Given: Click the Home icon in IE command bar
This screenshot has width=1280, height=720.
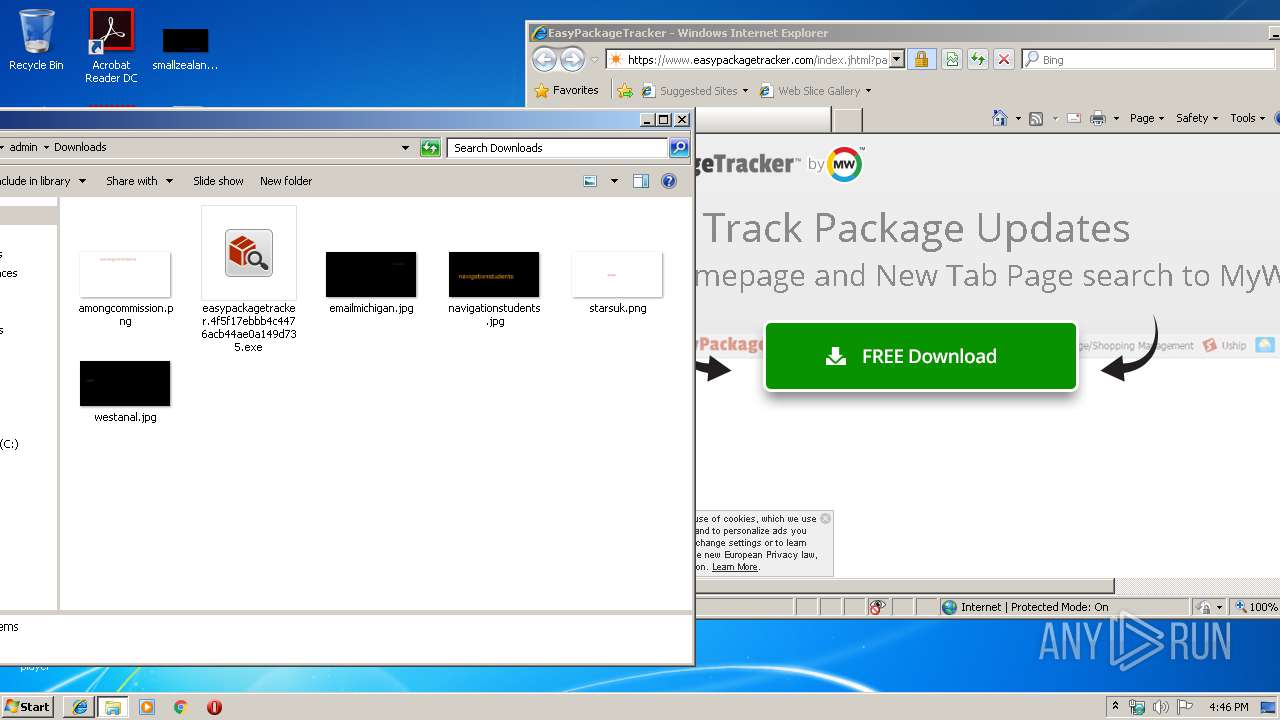Looking at the screenshot, I should click(x=999, y=118).
